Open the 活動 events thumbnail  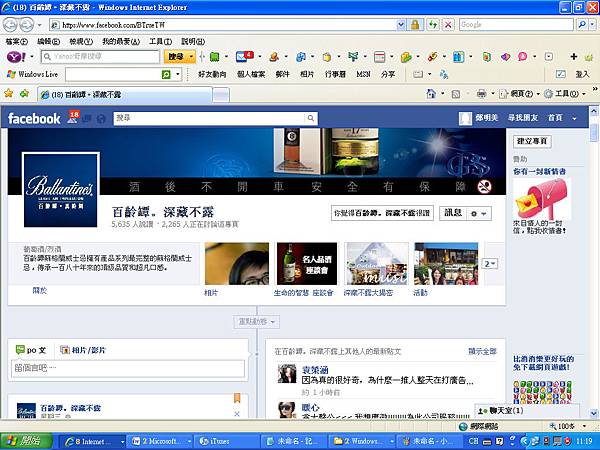pos(446,264)
